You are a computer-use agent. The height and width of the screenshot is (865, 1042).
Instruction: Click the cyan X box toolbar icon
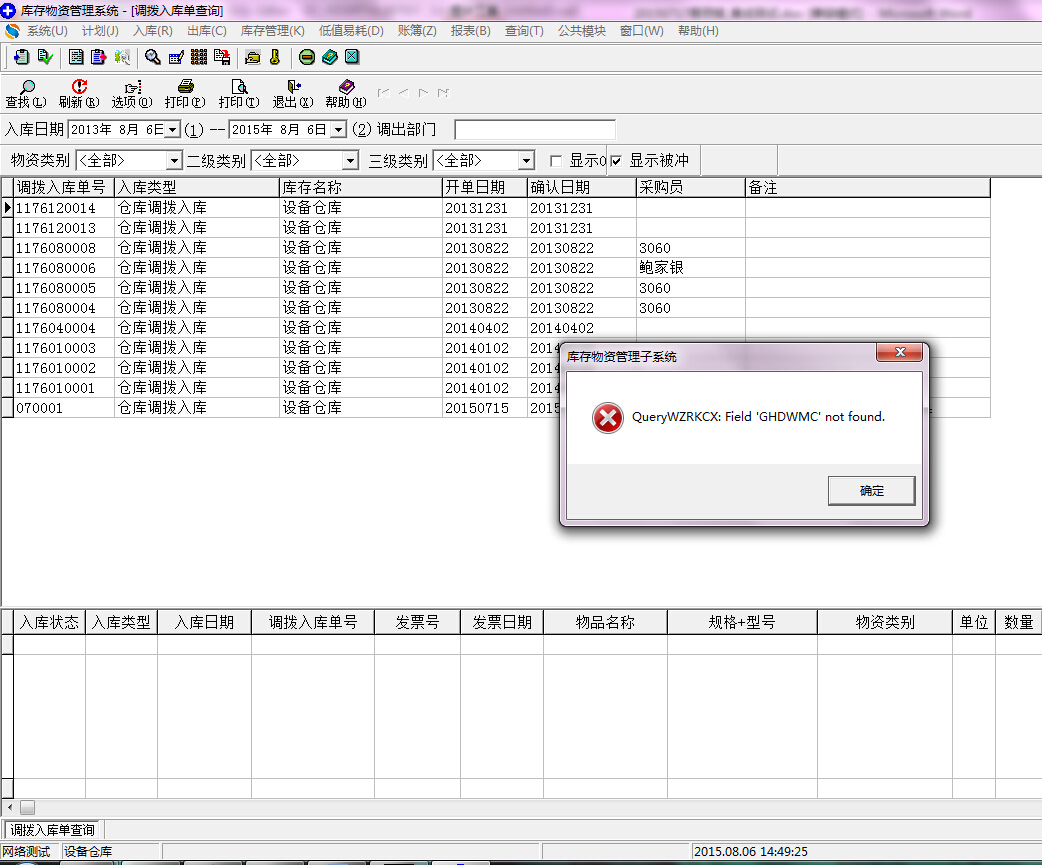coord(352,57)
